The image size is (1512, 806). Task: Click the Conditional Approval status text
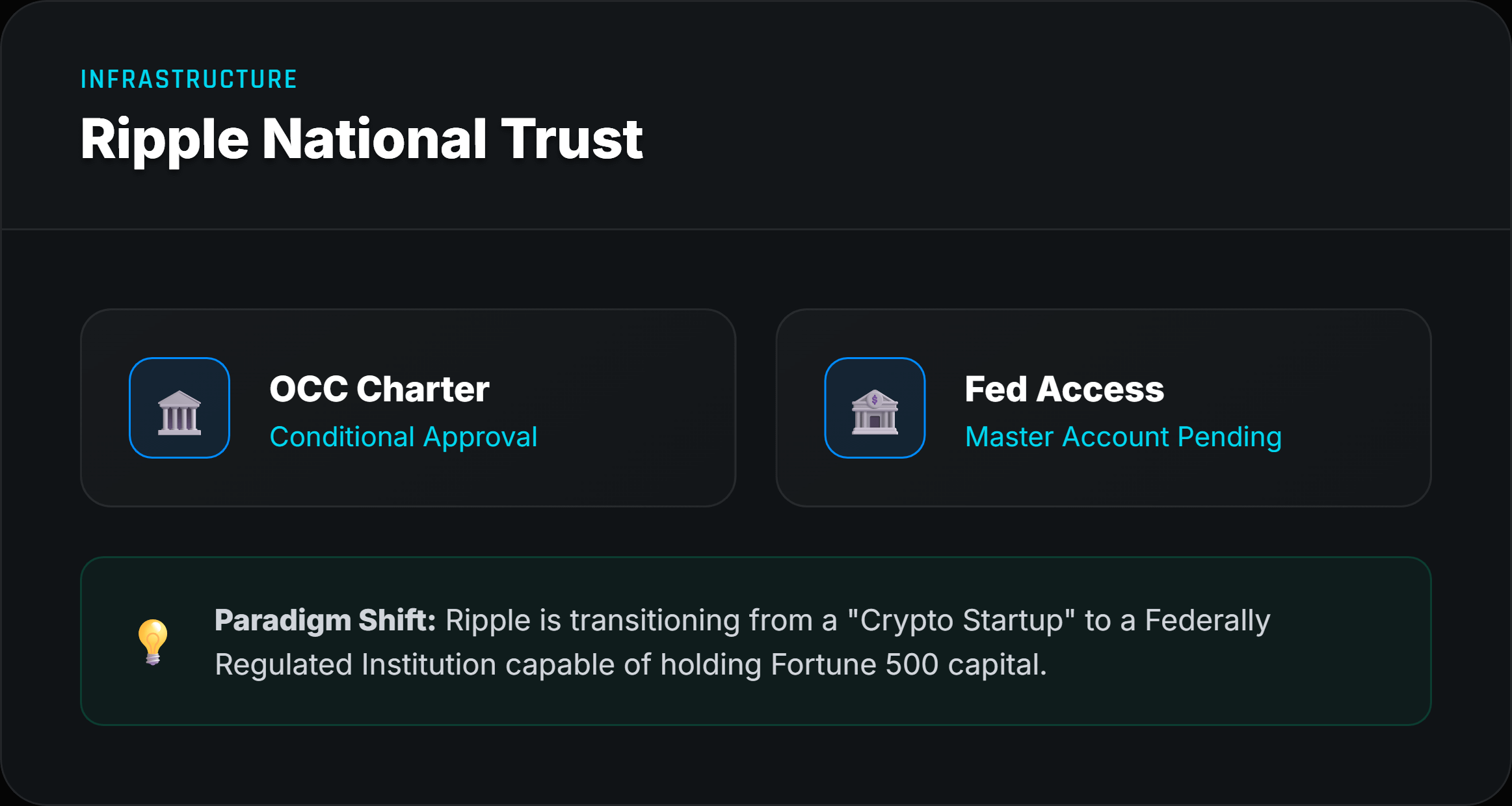[x=403, y=437]
